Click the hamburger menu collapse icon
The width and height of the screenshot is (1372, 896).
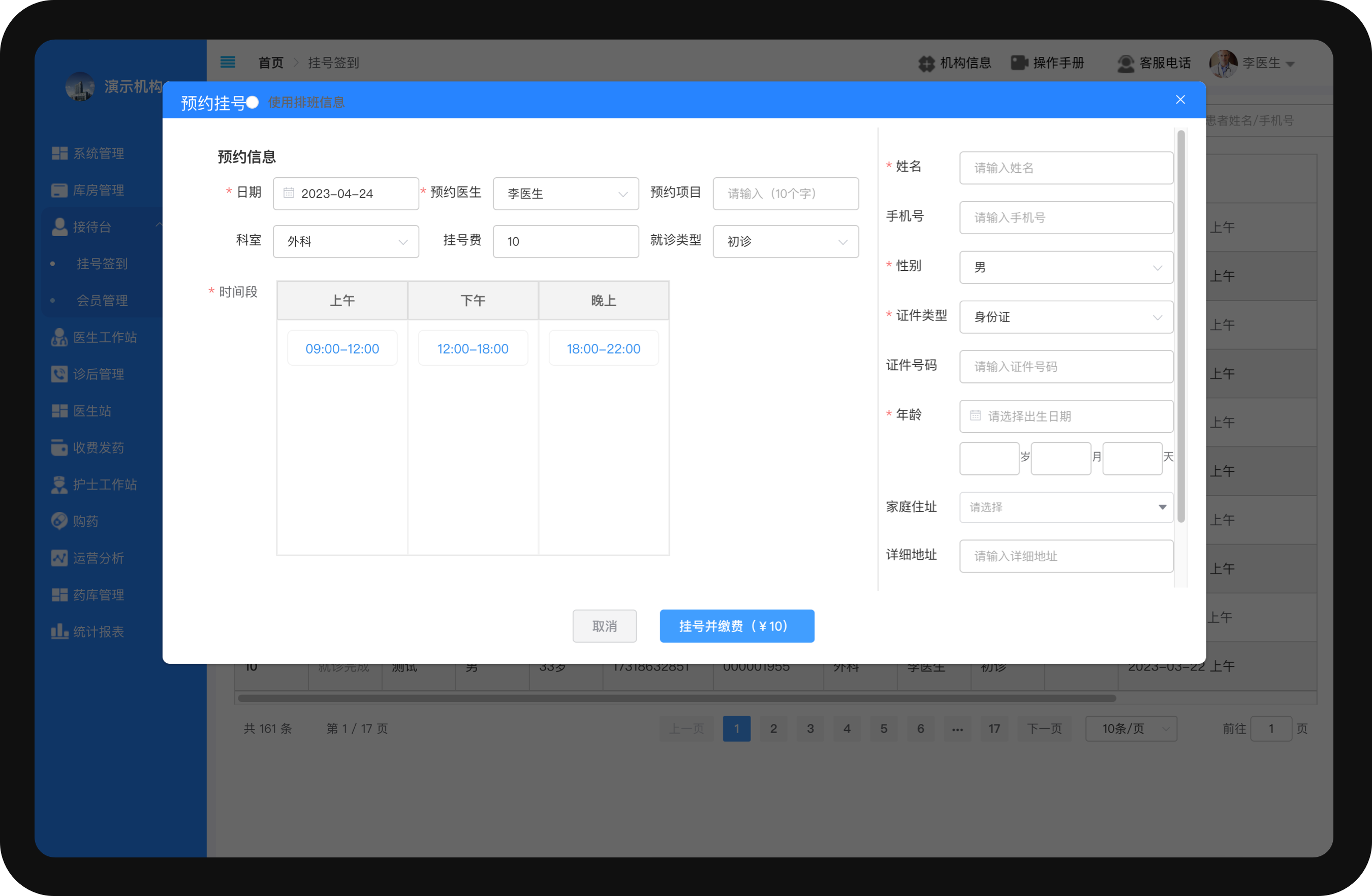coord(228,62)
